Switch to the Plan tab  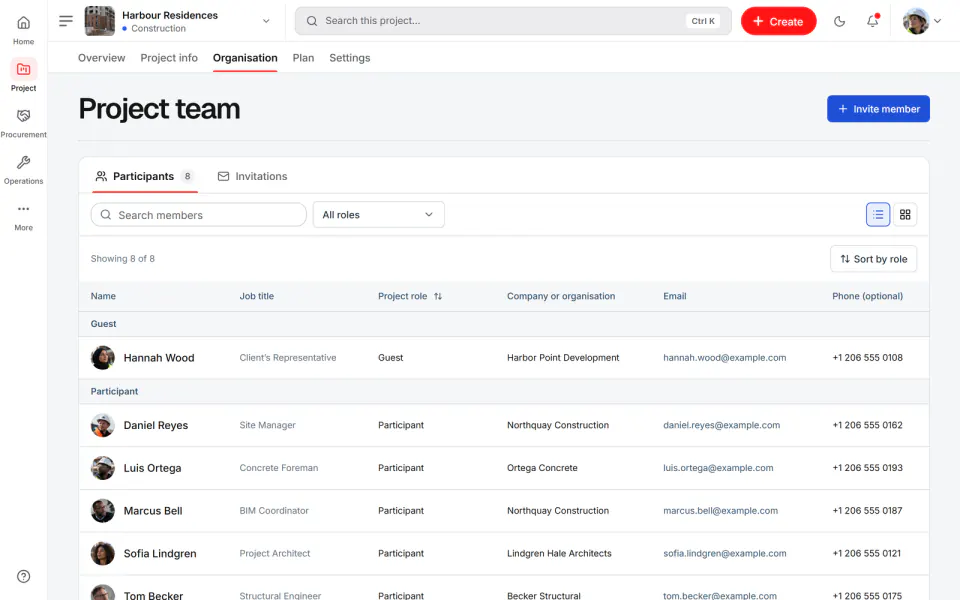point(303,58)
